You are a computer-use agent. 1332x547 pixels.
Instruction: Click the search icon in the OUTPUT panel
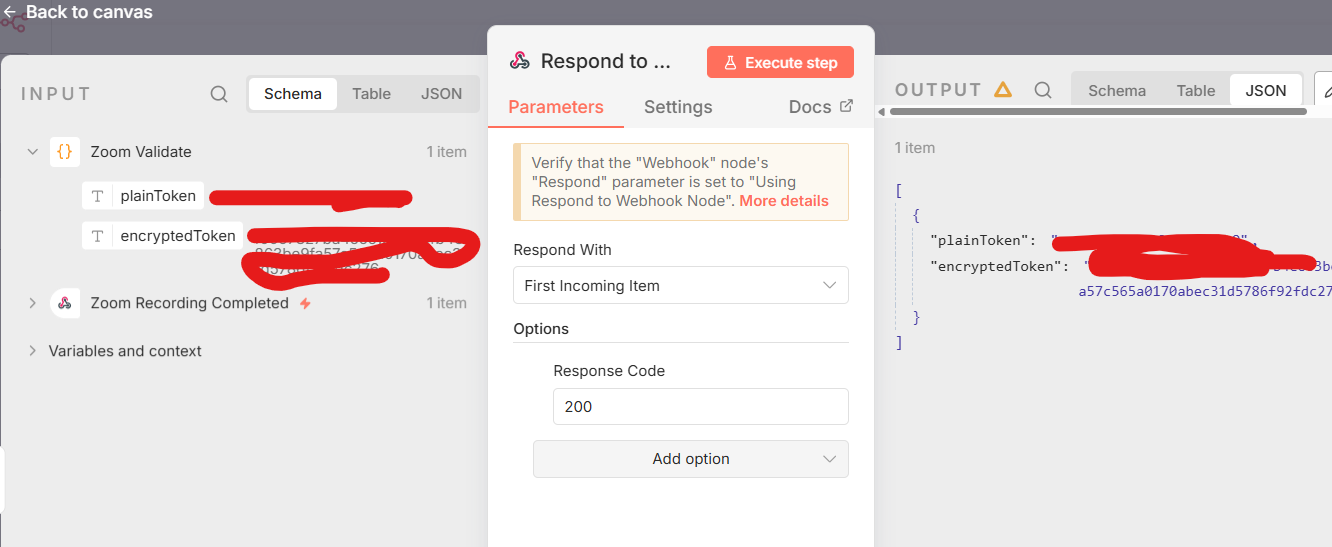click(1043, 90)
